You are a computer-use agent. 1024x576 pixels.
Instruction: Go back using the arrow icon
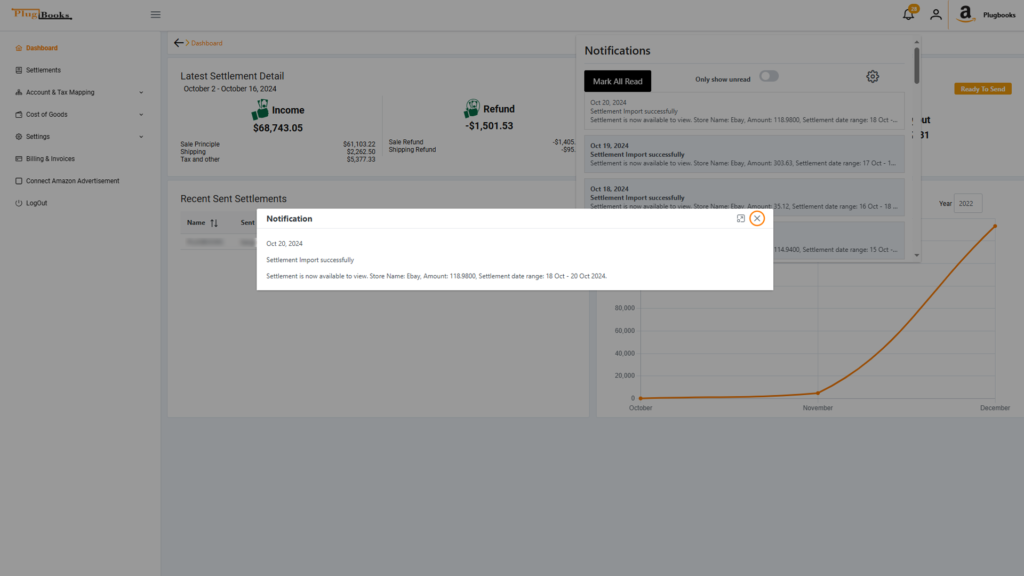178,43
